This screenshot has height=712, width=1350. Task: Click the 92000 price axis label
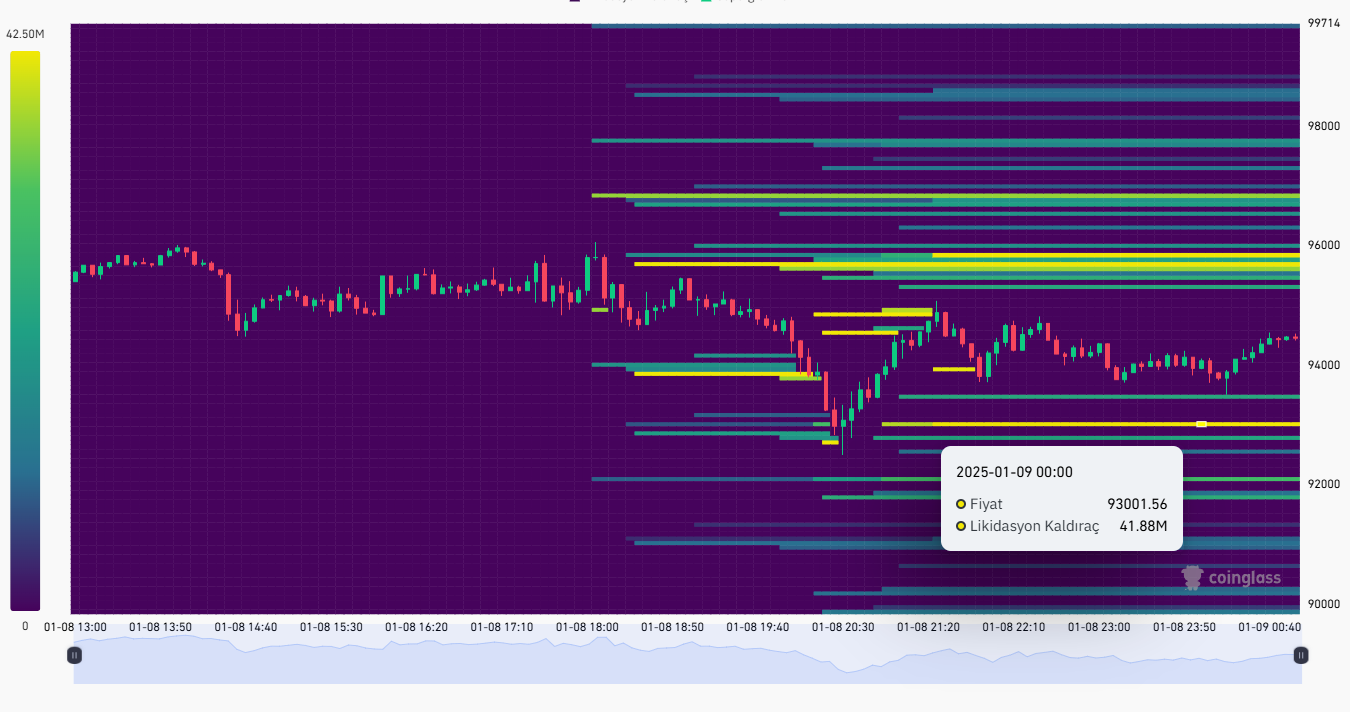1324,484
